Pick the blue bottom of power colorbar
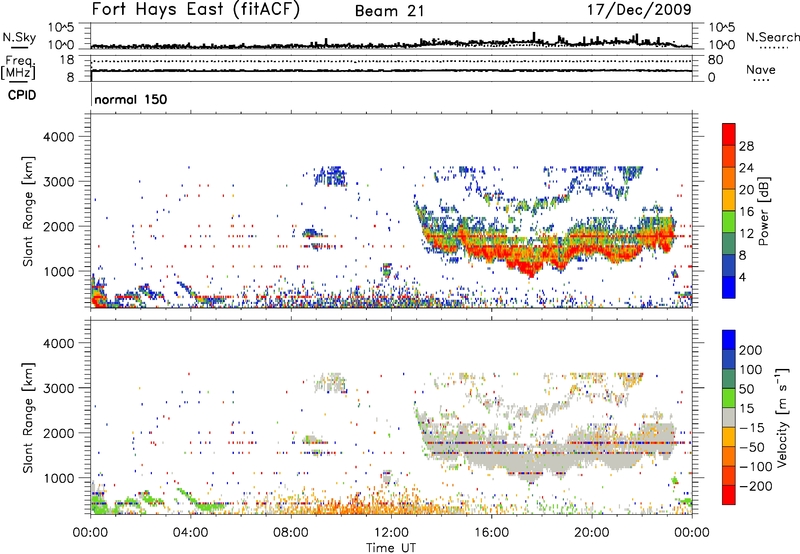800x554 pixels. click(x=729, y=288)
